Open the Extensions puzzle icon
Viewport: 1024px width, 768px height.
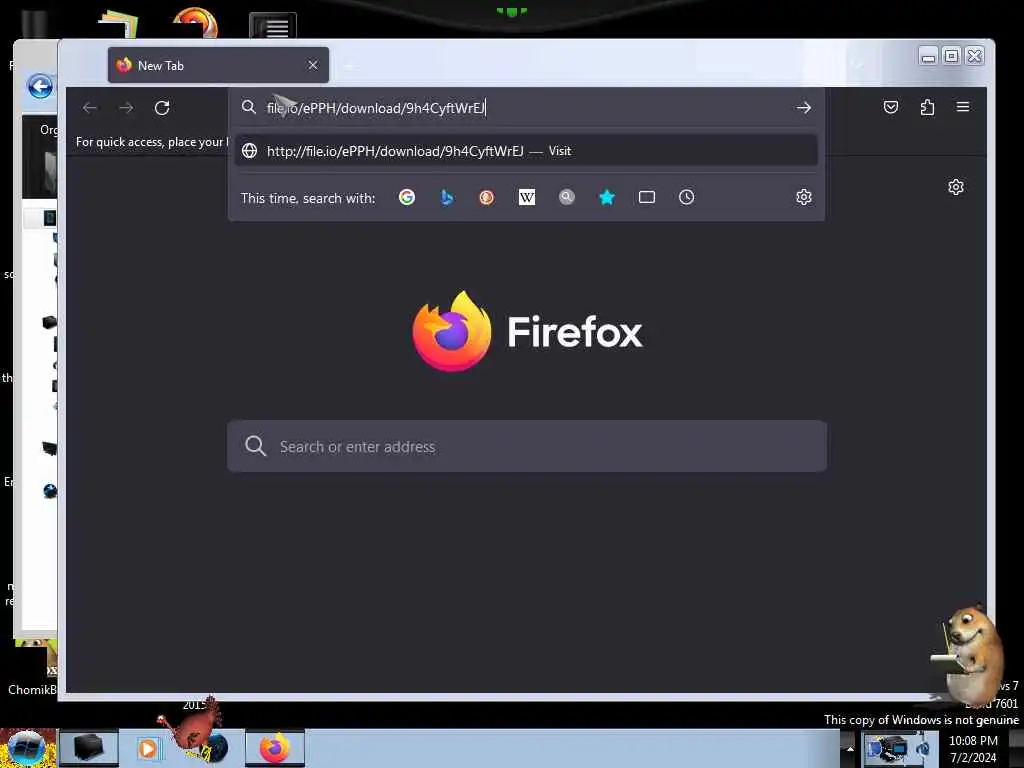click(927, 107)
